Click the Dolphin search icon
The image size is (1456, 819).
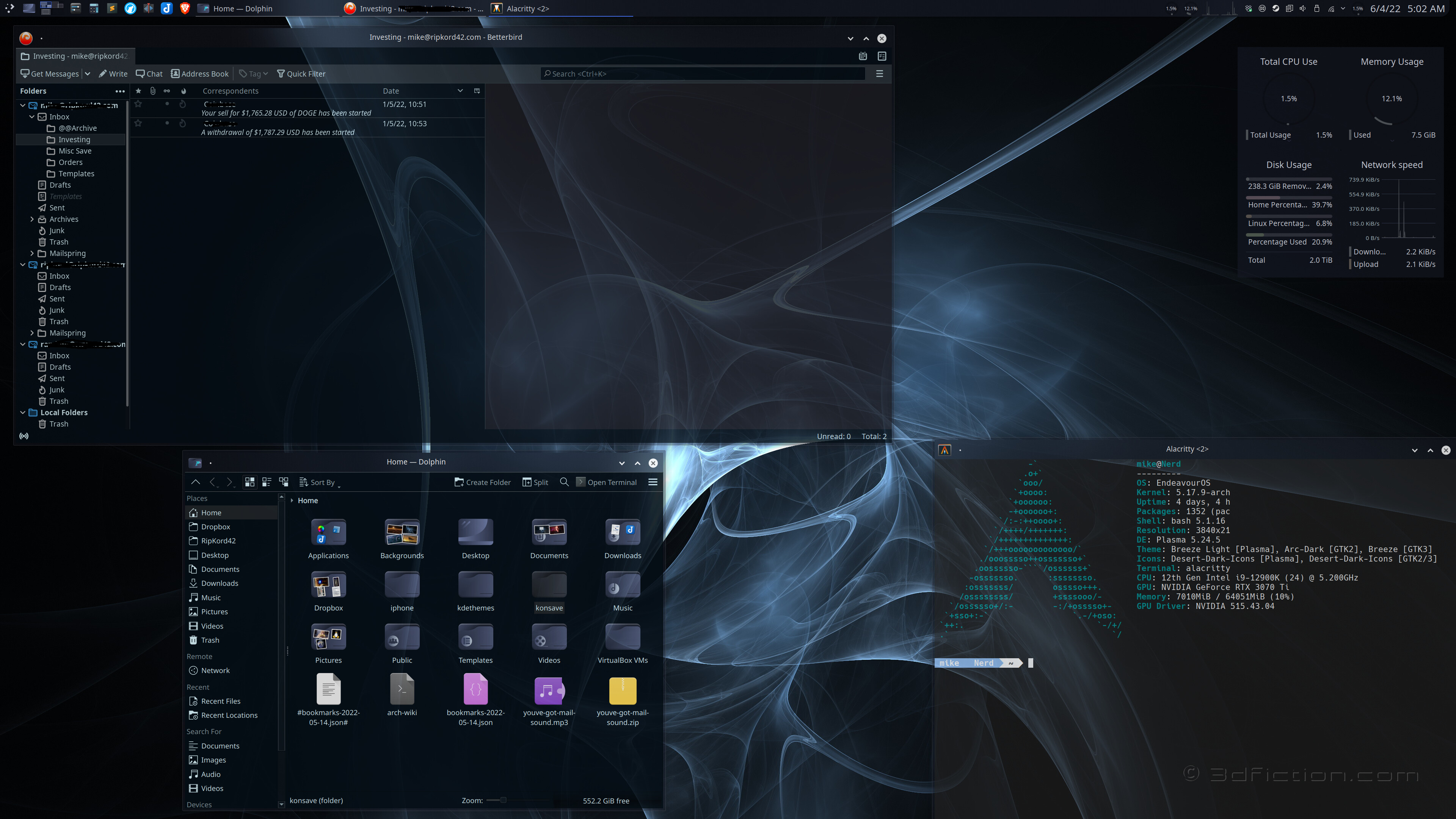564,482
